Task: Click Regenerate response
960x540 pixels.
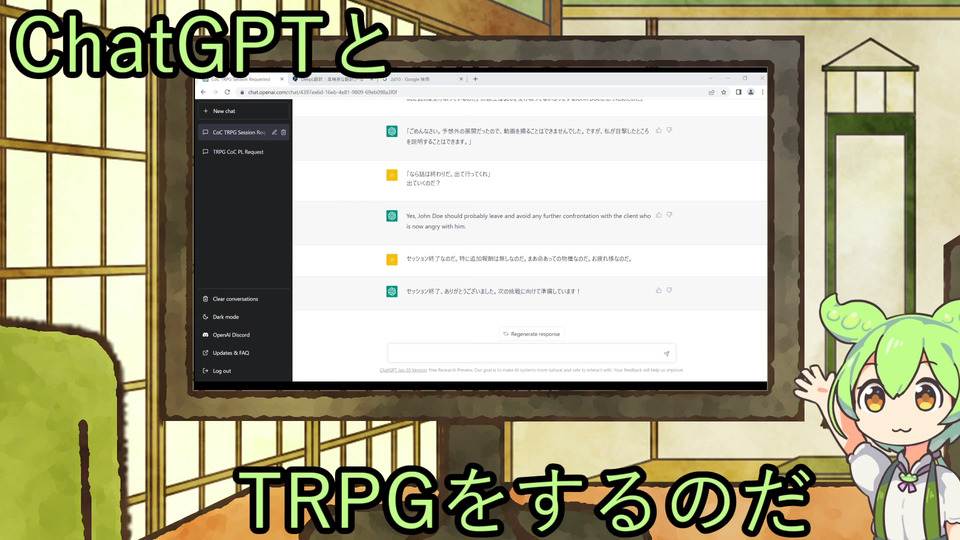Action: pyautogui.click(x=531, y=334)
